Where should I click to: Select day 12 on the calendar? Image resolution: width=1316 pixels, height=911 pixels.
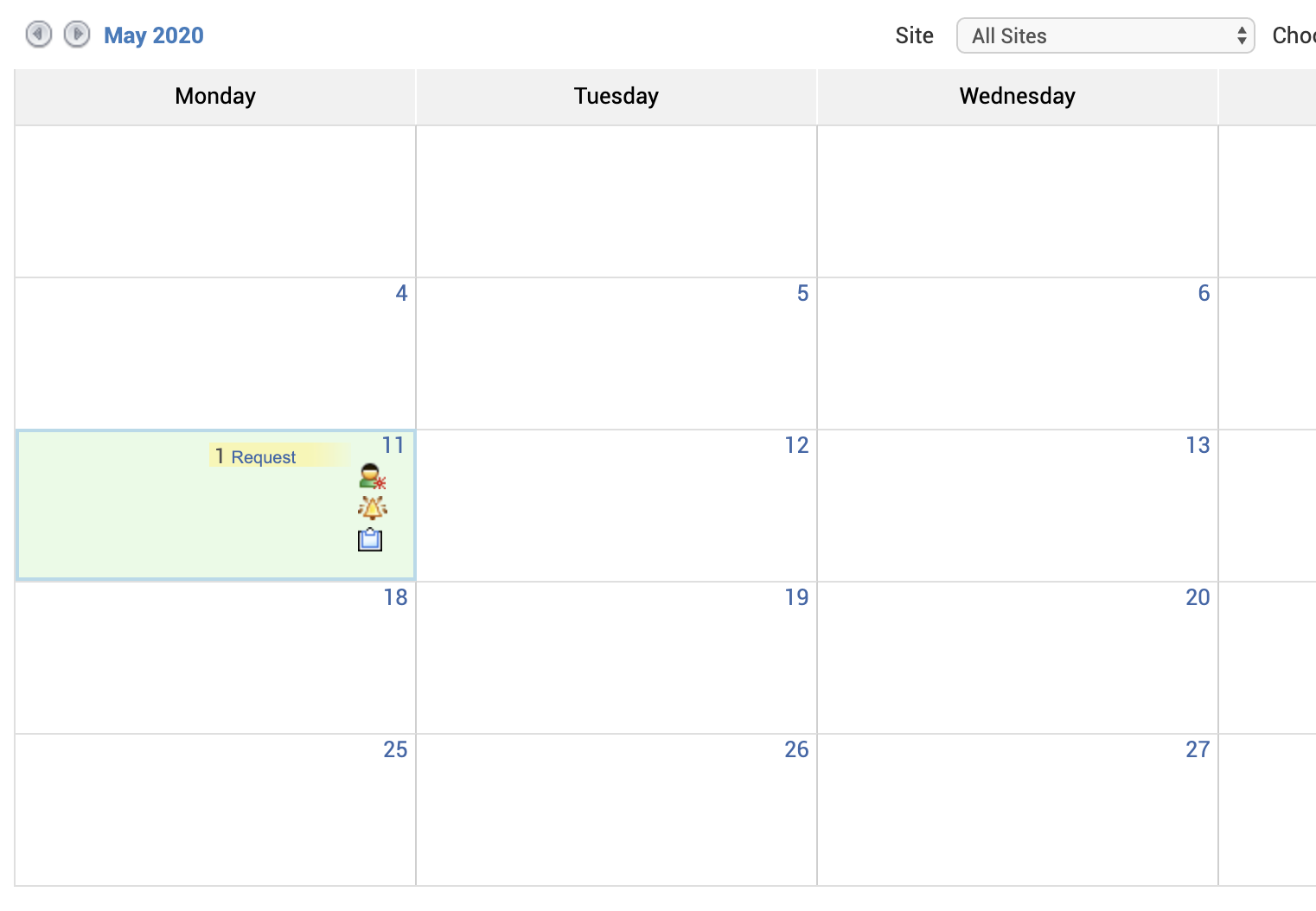[796, 445]
